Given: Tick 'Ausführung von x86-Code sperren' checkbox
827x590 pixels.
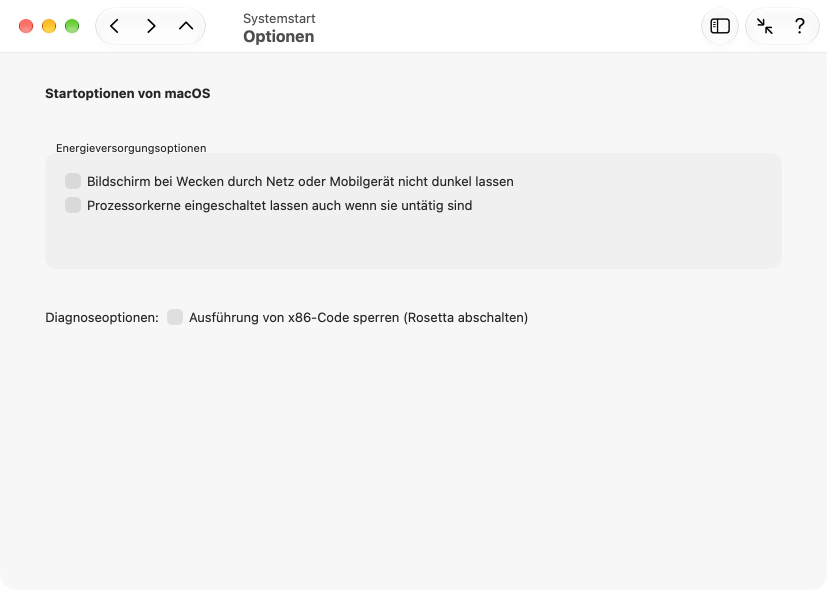Looking at the screenshot, I should point(175,317).
